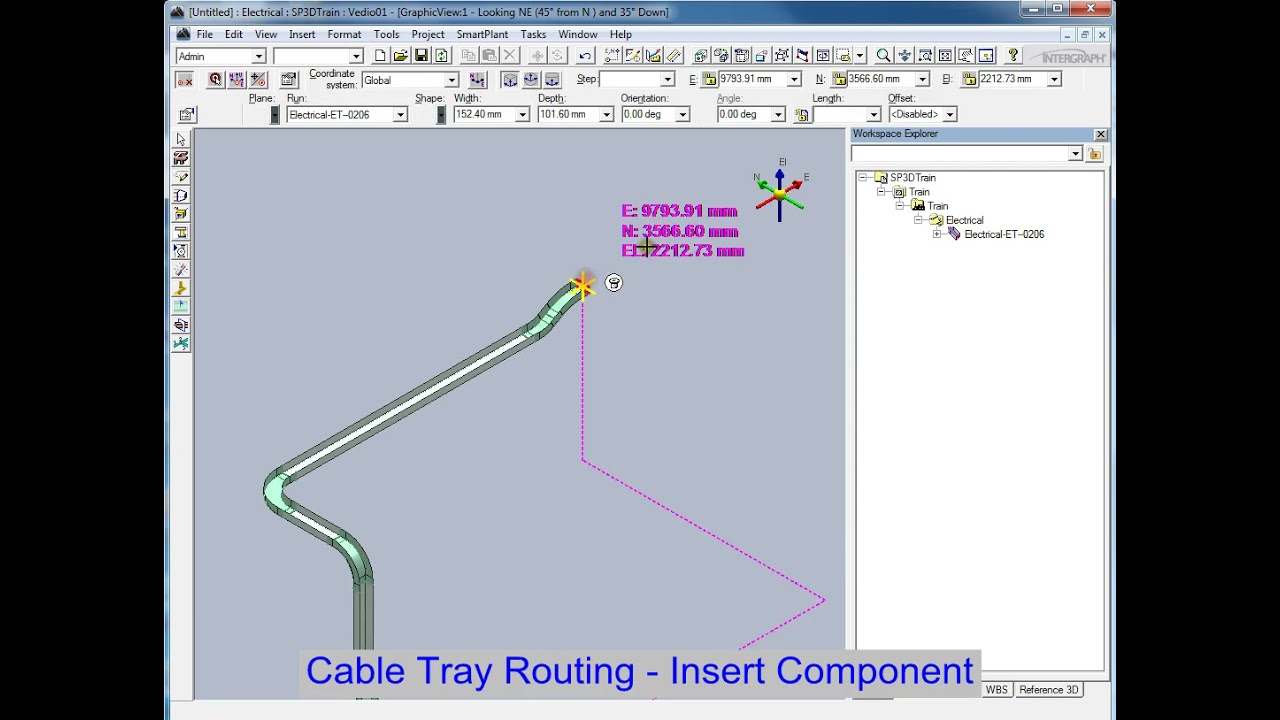The width and height of the screenshot is (1280, 720).
Task: Toggle the El elevation coordinate lock
Action: [x=969, y=79]
